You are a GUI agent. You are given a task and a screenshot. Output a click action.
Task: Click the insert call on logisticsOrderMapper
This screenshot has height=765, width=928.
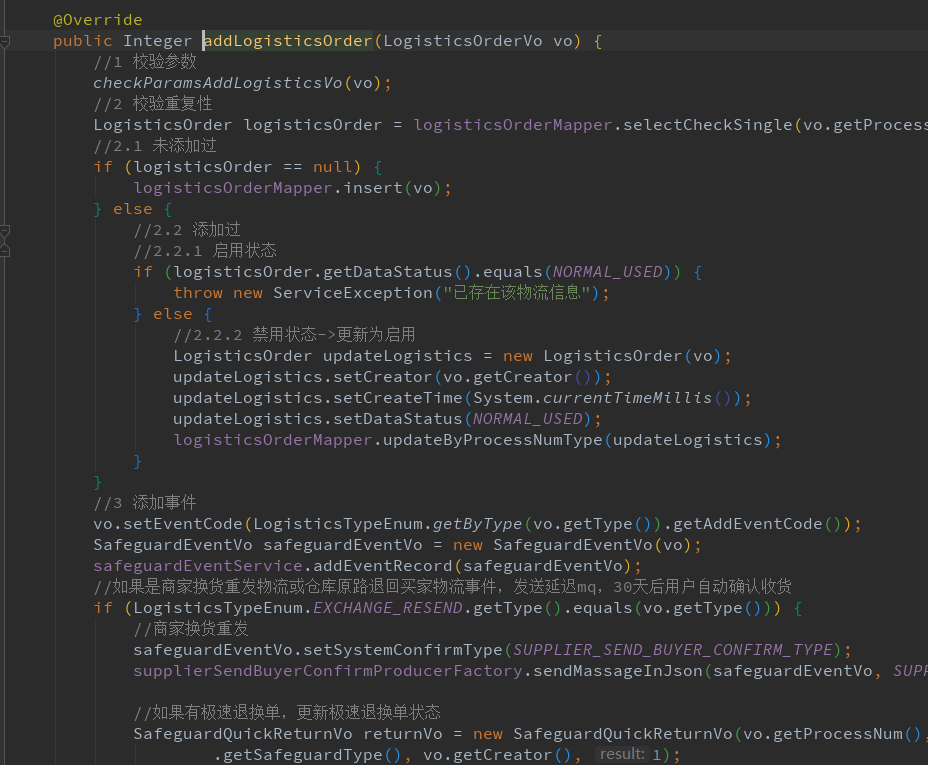pyautogui.click(x=373, y=188)
